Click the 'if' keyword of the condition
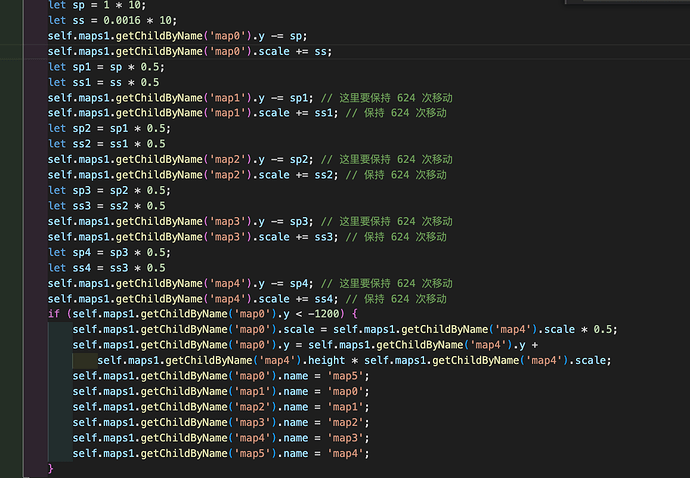This screenshot has height=478, width=690. [x=53, y=314]
